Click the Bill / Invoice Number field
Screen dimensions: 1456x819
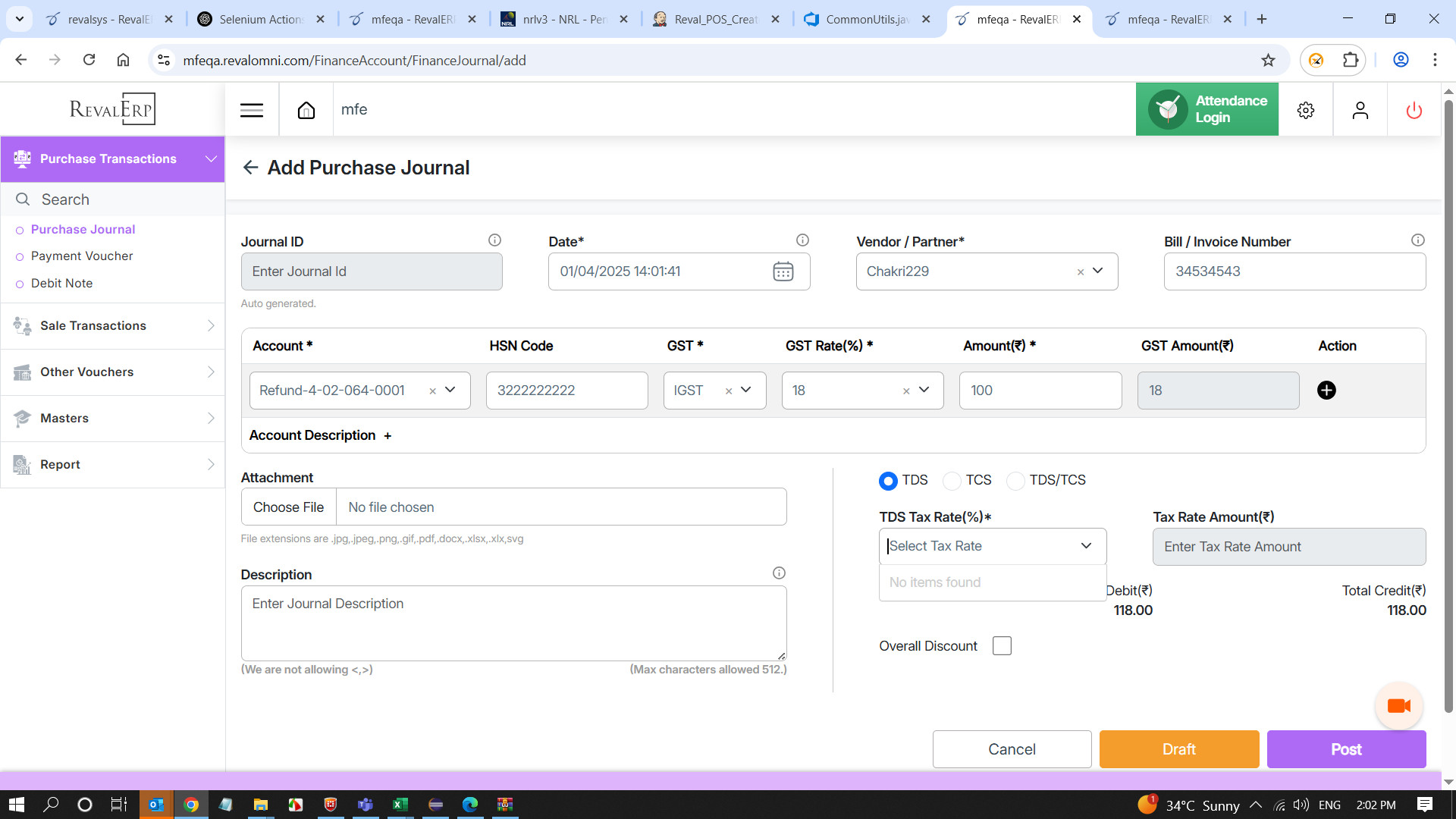1294,271
